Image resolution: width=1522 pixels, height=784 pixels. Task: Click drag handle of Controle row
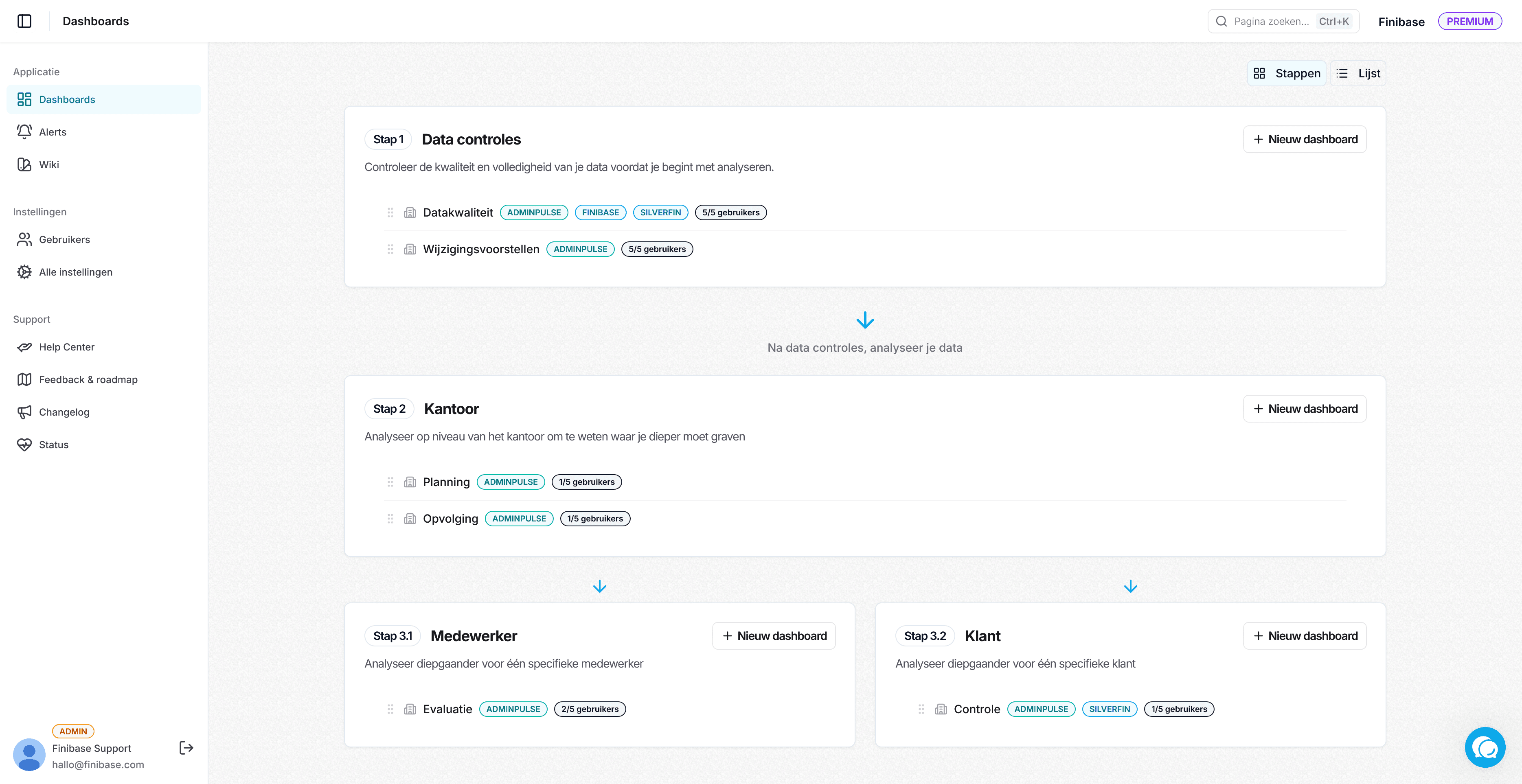tap(921, 709)
